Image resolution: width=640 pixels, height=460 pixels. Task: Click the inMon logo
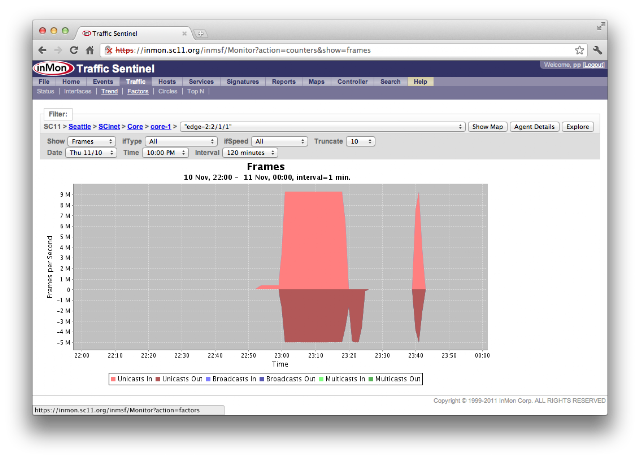[53, 68]
